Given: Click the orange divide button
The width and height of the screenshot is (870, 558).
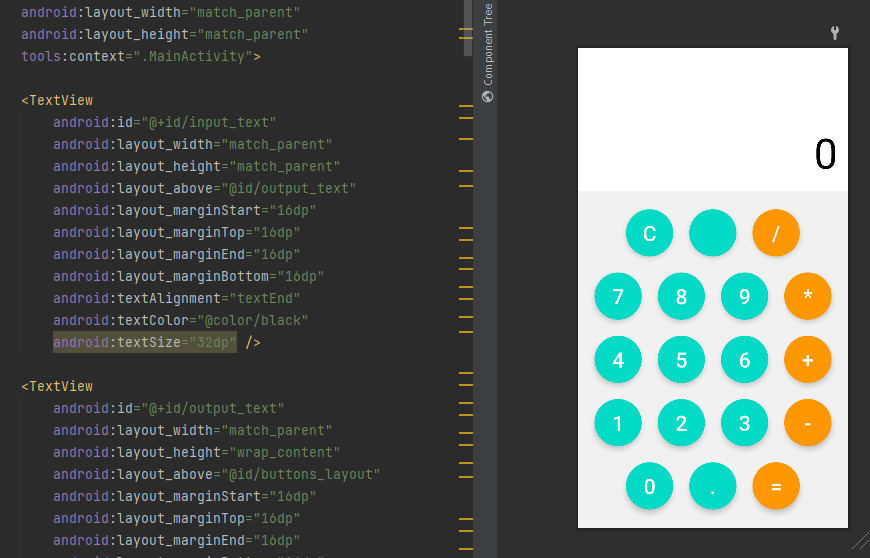Looking at the screenshot, I should point(776,233).
